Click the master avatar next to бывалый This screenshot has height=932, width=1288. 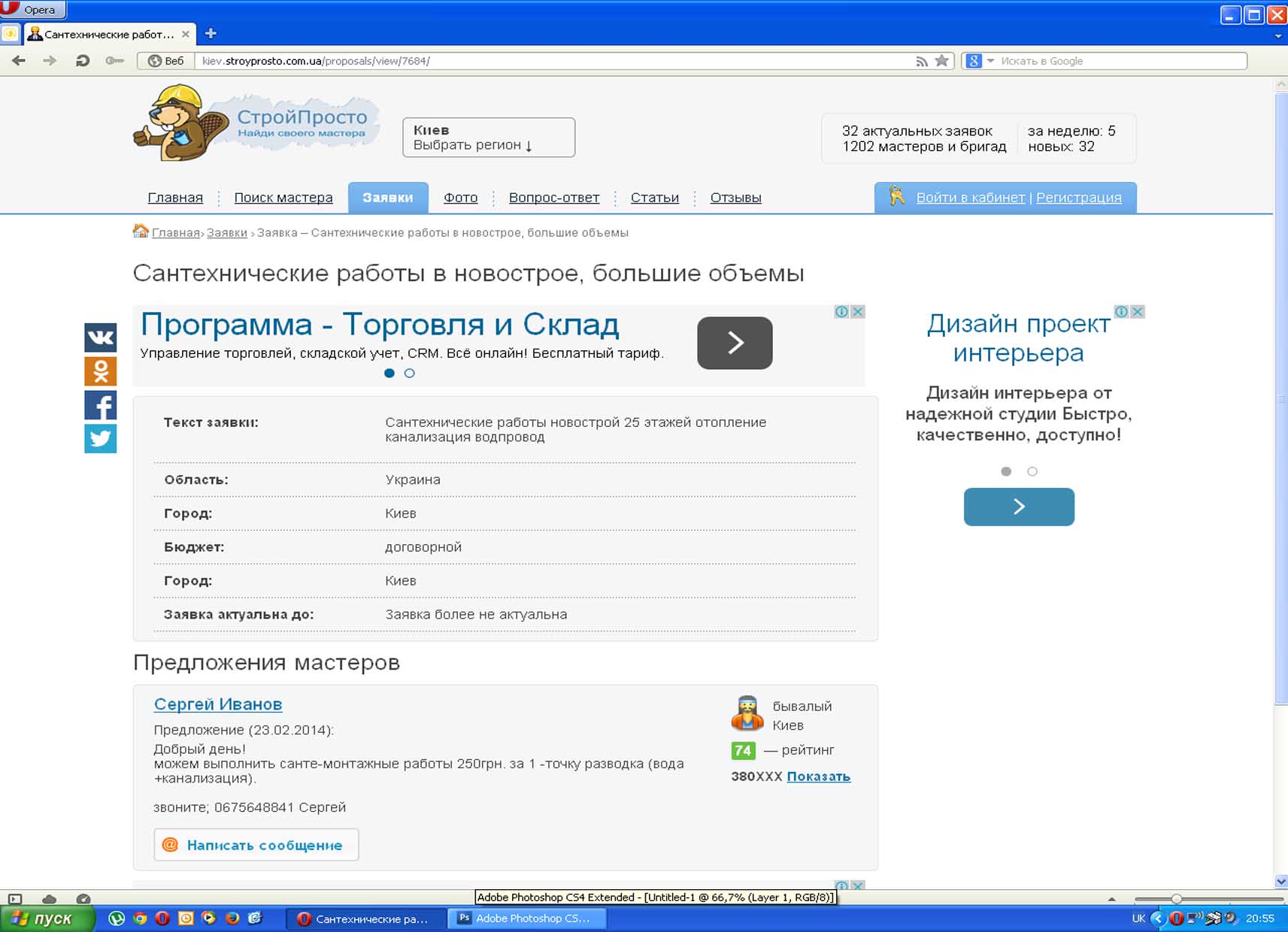click(747, 713)
